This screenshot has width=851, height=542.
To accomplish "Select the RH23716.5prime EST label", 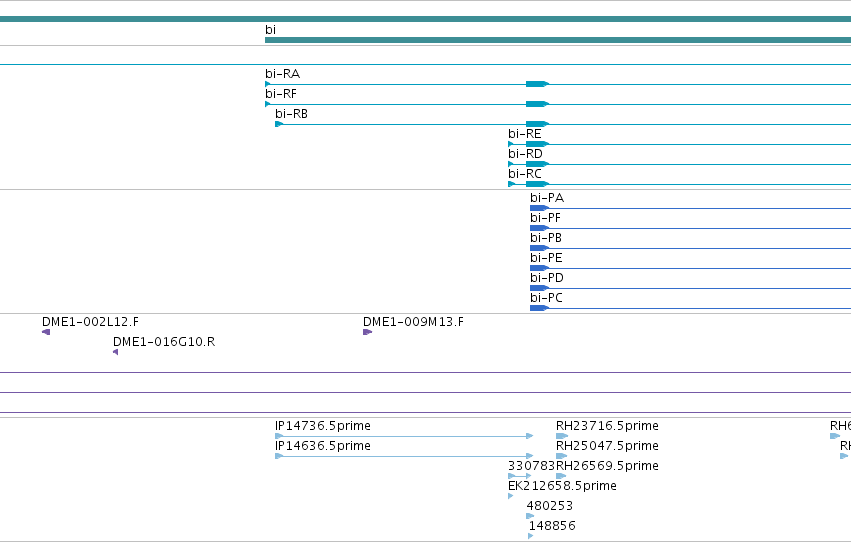I will tap(607, 426).
